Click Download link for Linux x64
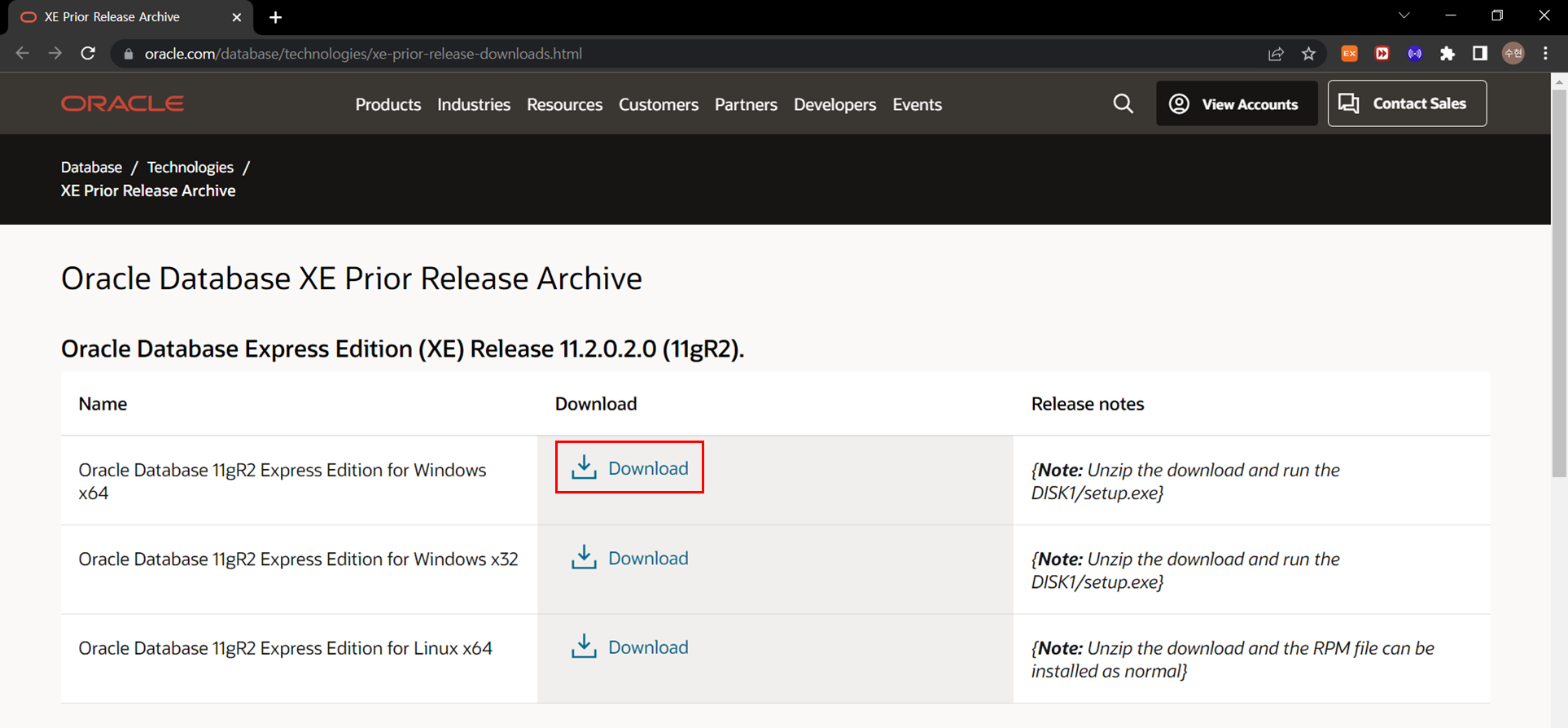Viewport: 1568px width, 728px height. tap(648, 647)
